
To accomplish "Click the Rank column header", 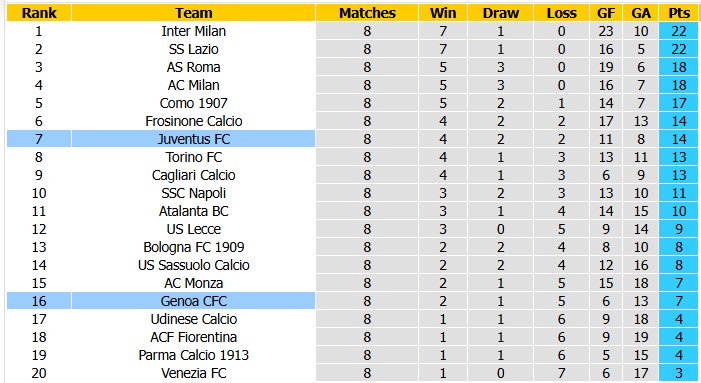I will [x=39, y=13].
